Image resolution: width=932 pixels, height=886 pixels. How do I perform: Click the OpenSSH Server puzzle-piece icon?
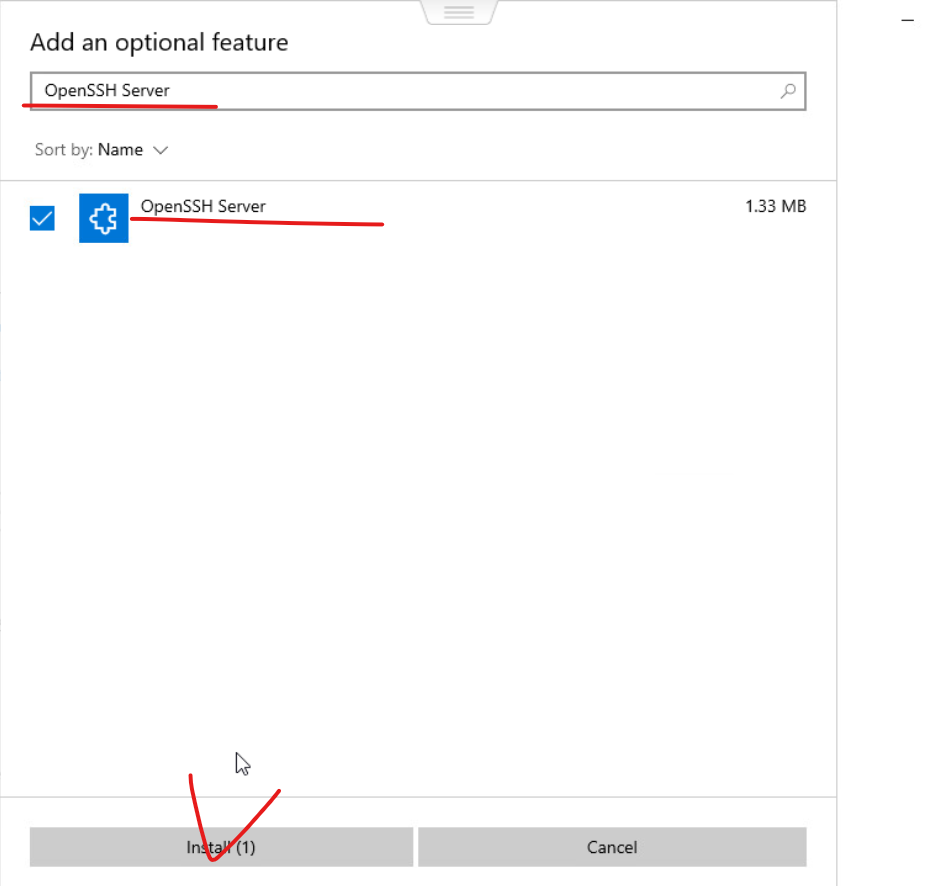coord(103,218)
